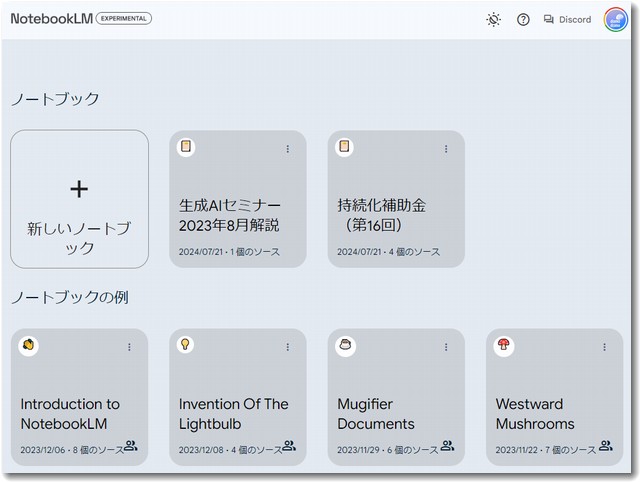640x482 pixels.
Task: Click the notebook icon on 持続化補助金 card
Action: pyautogui.click(x=345, y=147)
